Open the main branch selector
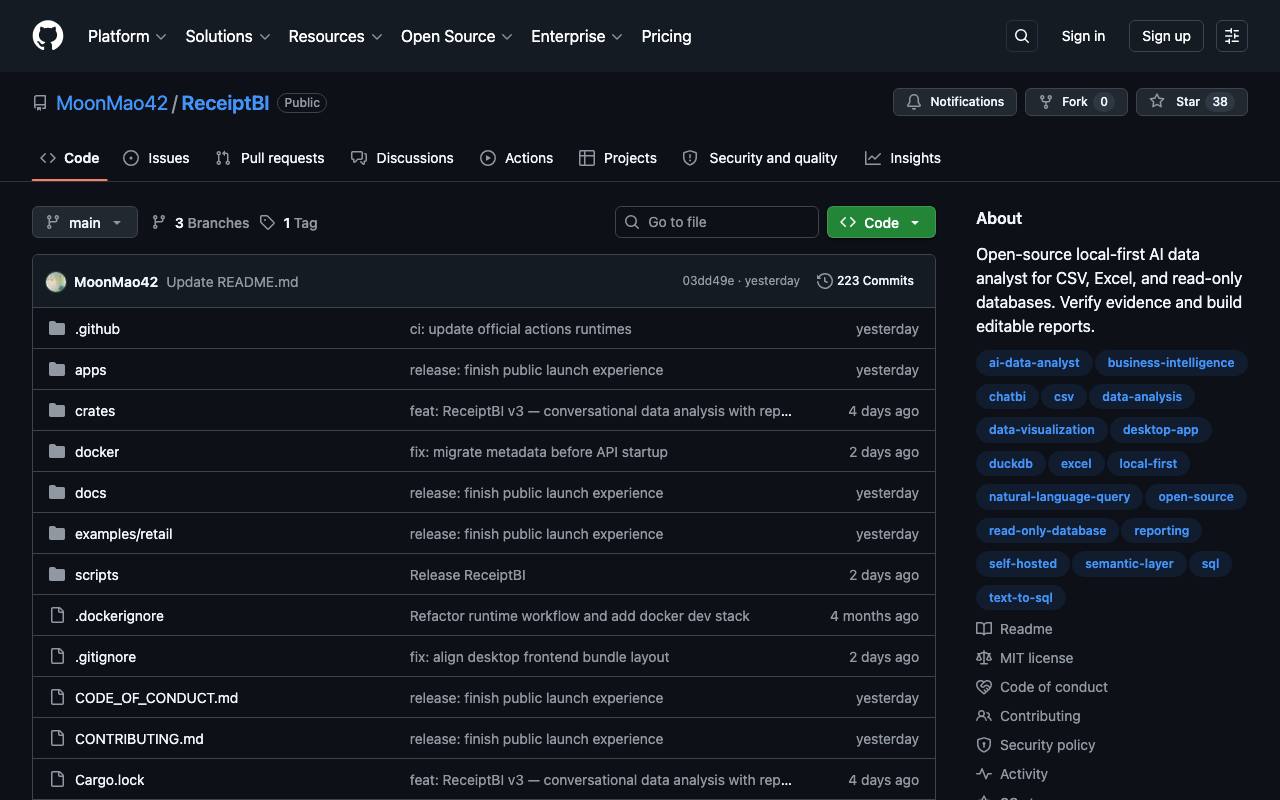This screenshot has width=1280, height=800. (84, 222)
